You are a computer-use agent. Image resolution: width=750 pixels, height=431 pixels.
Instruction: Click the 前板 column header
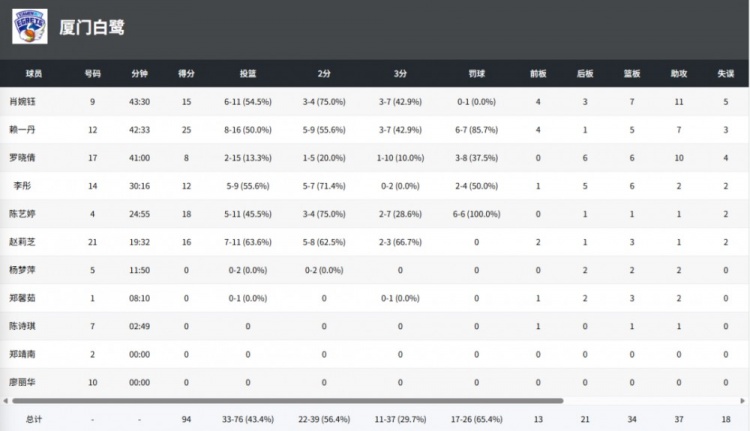click(538, 74)
